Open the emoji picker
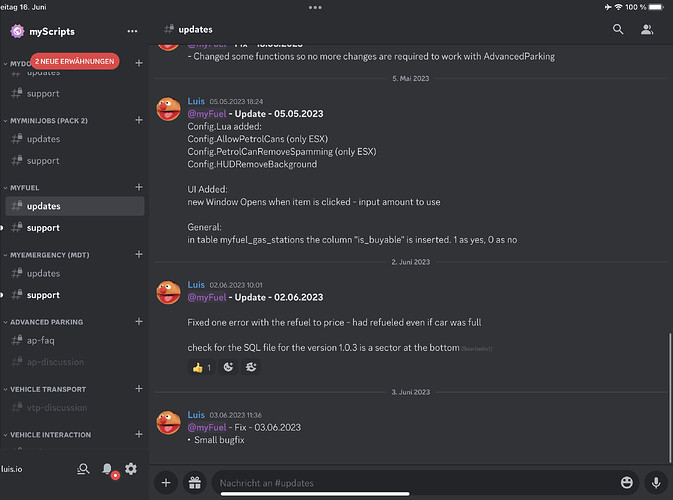This screenshot has width=673, height=500. (626, 482)
